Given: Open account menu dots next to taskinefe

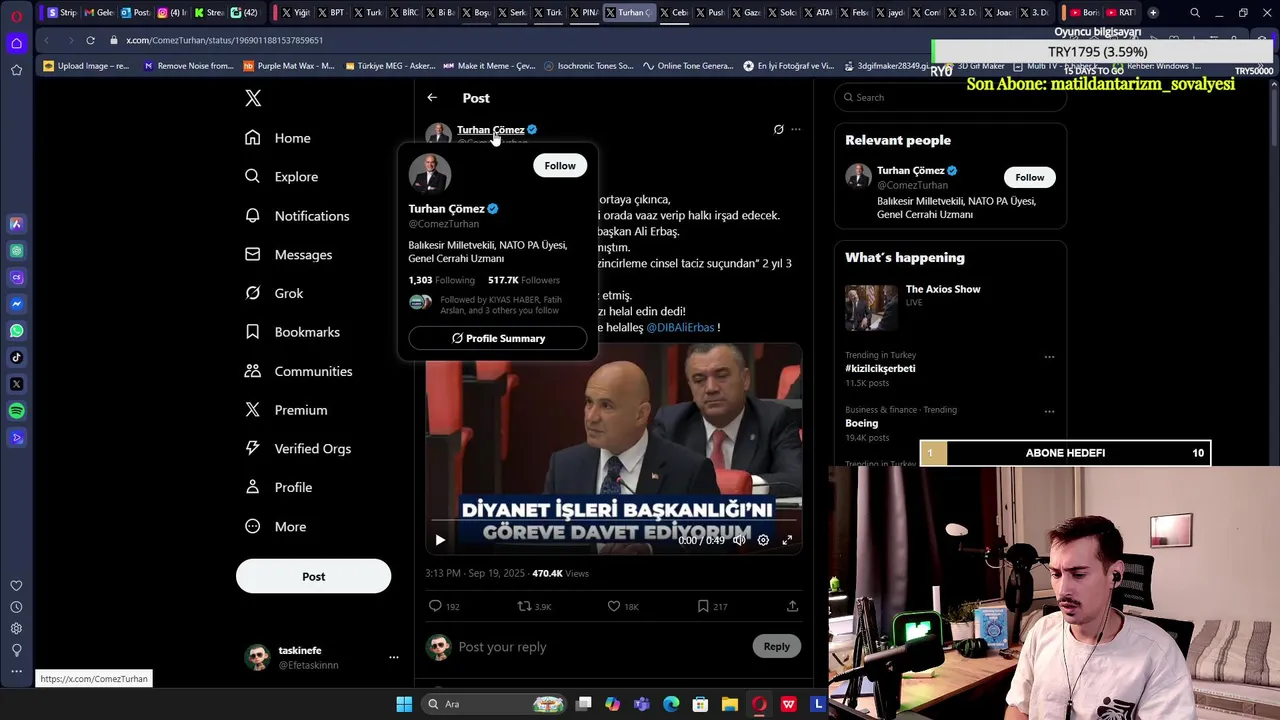Looking at the screenshot, I should [394, 657].
